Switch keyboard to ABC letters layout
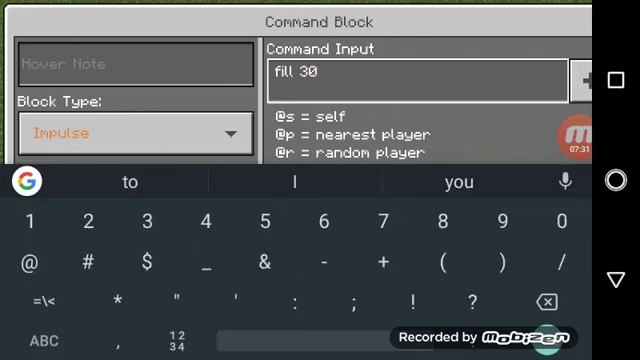640x360 pixels. point(44,341)
